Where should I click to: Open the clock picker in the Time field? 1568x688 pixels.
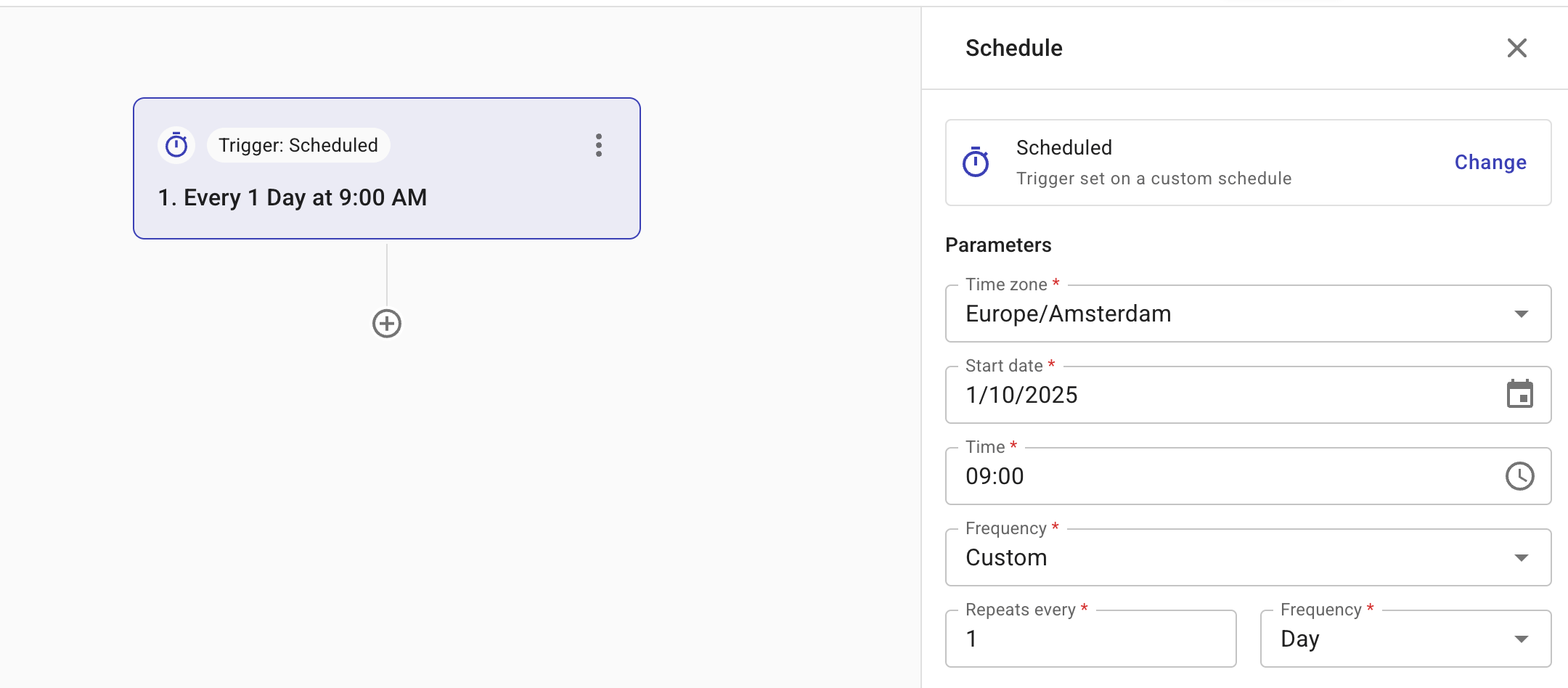1519,476
